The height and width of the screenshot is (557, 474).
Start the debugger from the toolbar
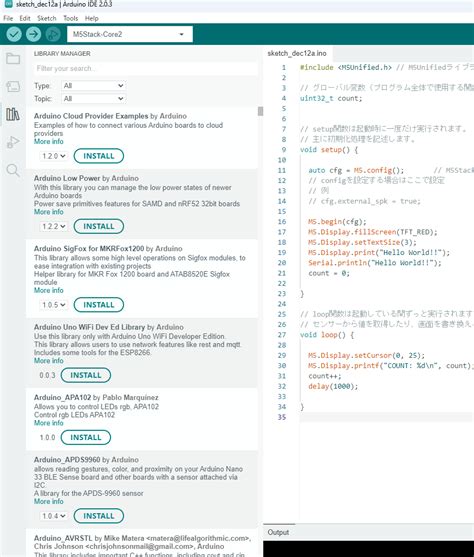(53, 34)
